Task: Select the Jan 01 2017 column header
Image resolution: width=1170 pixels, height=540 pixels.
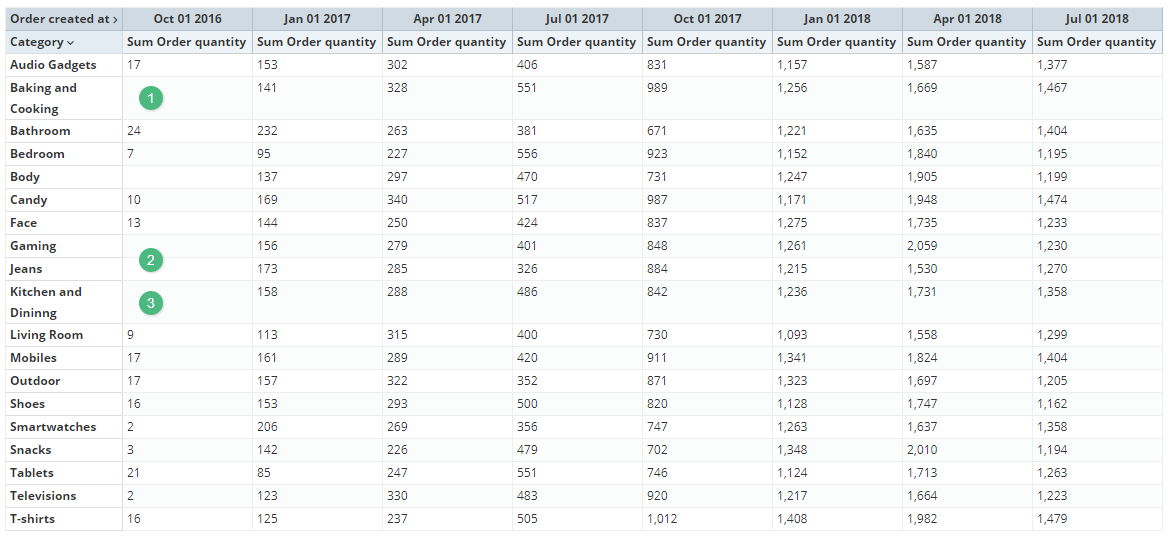Action: click(317, 19)
